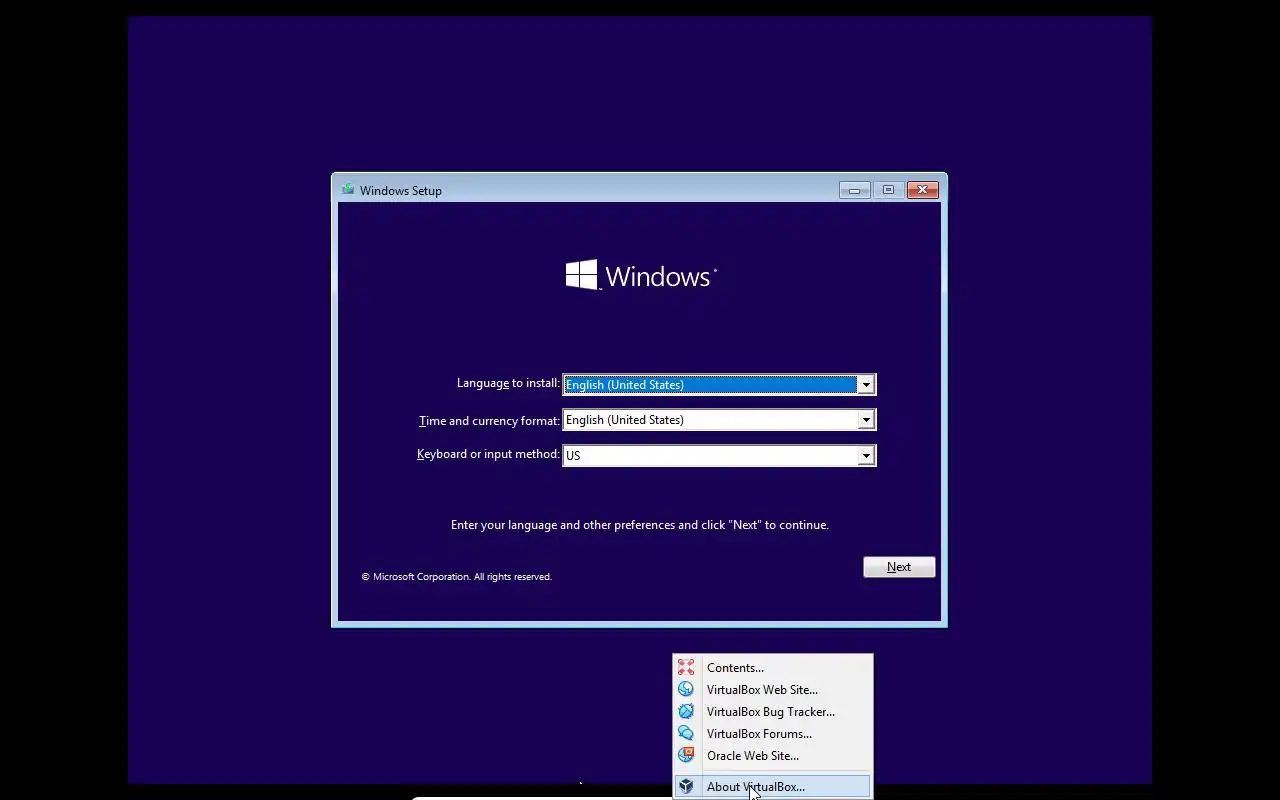1280x800 pixels.
Task: Click the 'Windows Setup' title text
Action: 401,191
